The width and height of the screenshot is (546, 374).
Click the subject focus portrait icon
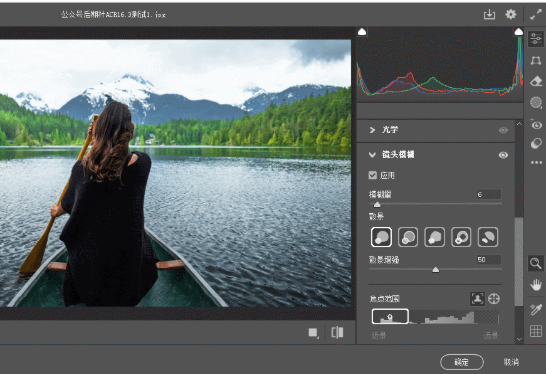(x=477, y=298)
